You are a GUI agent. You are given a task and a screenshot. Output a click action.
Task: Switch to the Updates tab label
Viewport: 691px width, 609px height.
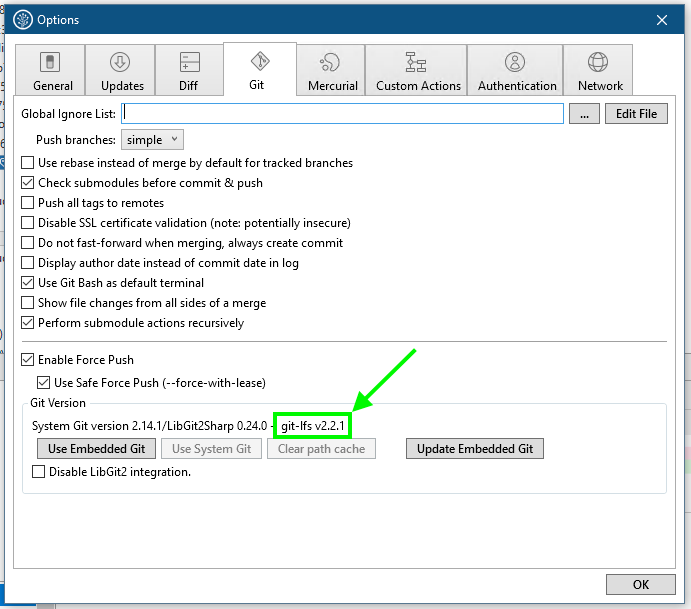[x=123, y=85]
